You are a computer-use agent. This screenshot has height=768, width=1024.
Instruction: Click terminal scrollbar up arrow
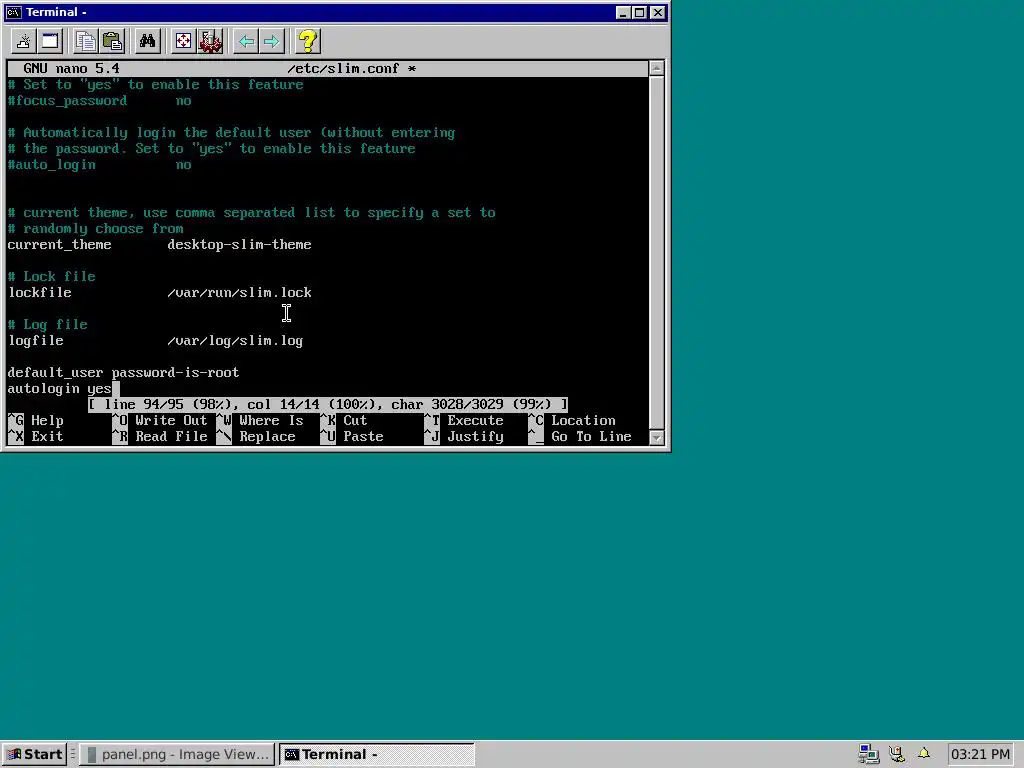(x=657, y=68)
